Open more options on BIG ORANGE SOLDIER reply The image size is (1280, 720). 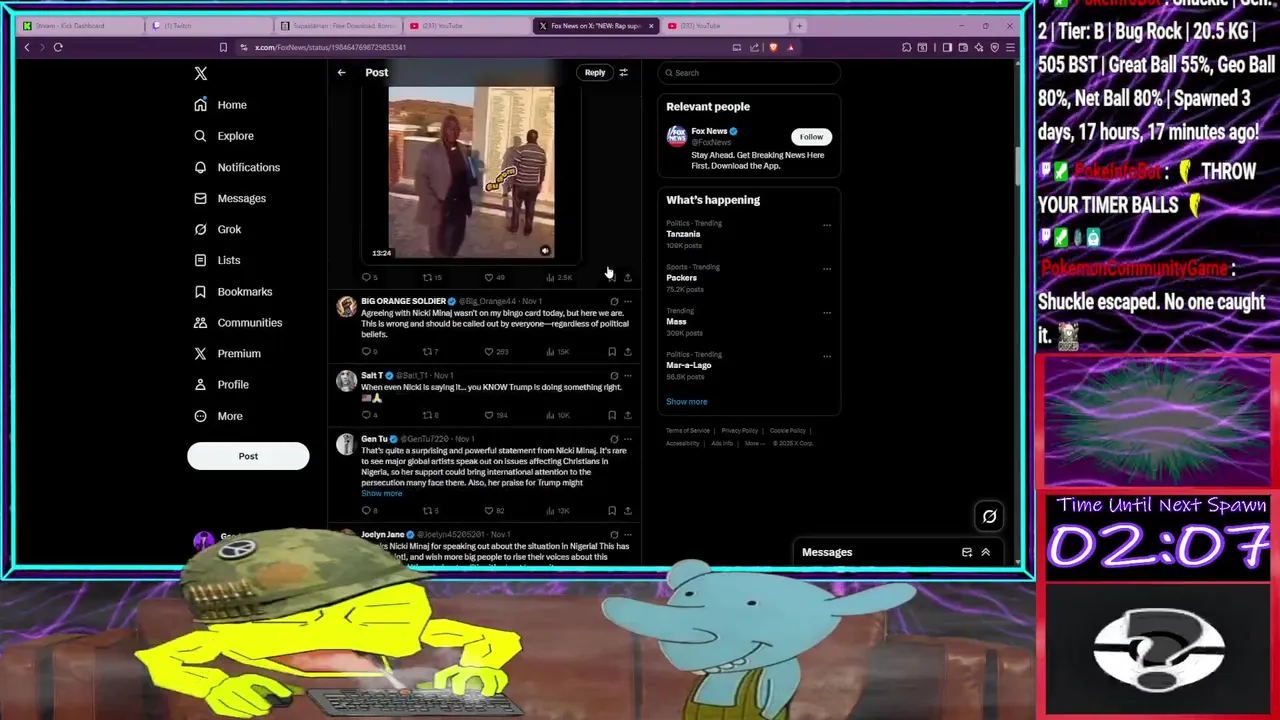[x=627, y=301]
